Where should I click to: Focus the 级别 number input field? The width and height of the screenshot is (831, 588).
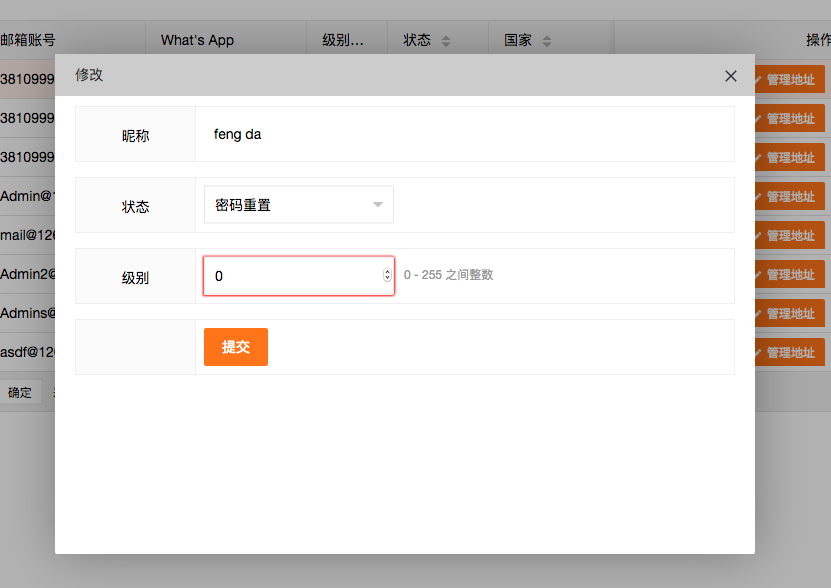[x=290, y=276]
